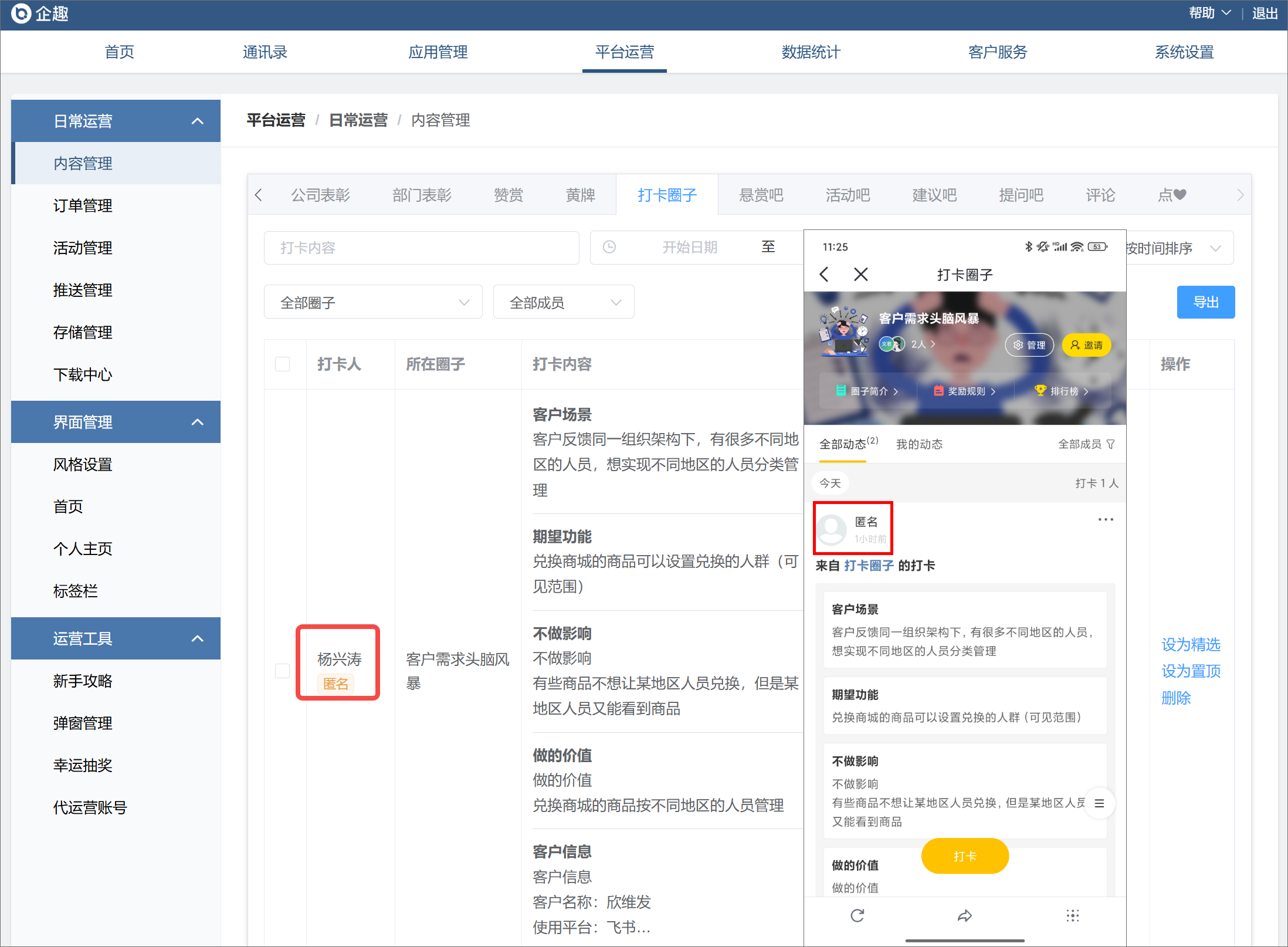Collapse the 界面管理 sidebar section
The width and height of the screenshot is (1288, 947).
point(198,422)
